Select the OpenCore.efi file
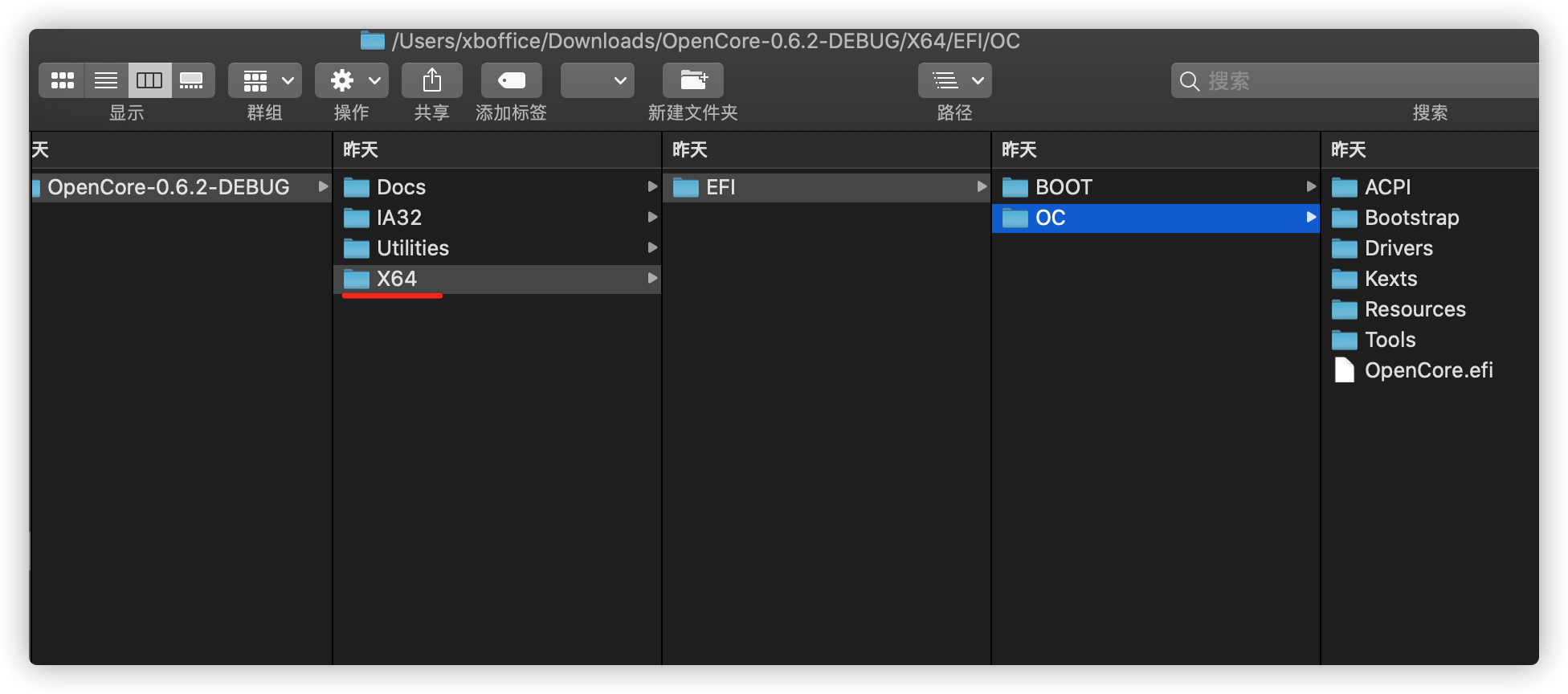The image size is (1568, 694). pyautogui.click(x=1431, y=370)
